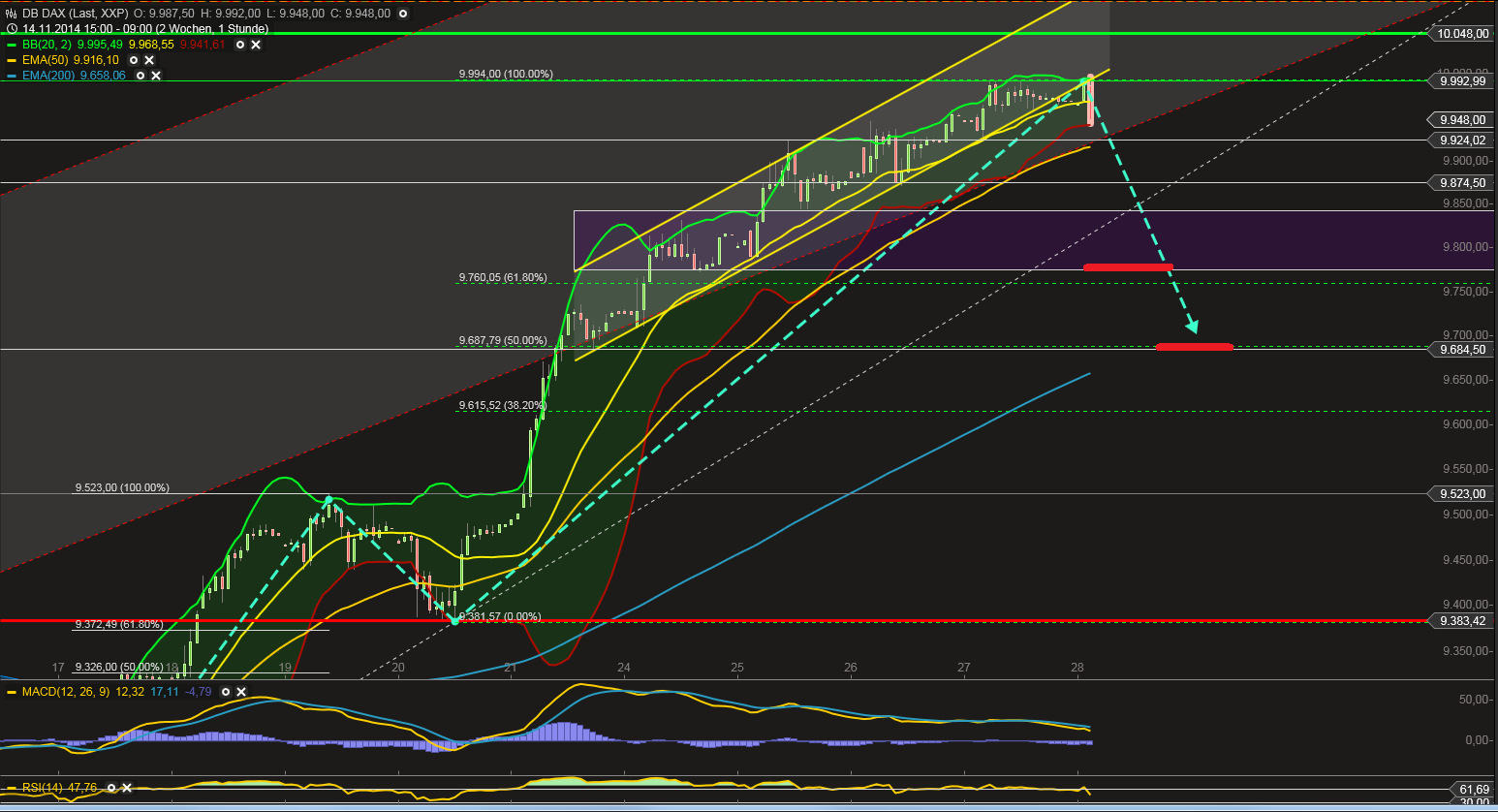The image size is (1498, 812).
Task: Remove RSI(14) with its X button
Action: pyautogui.click(x=126, y=788)
